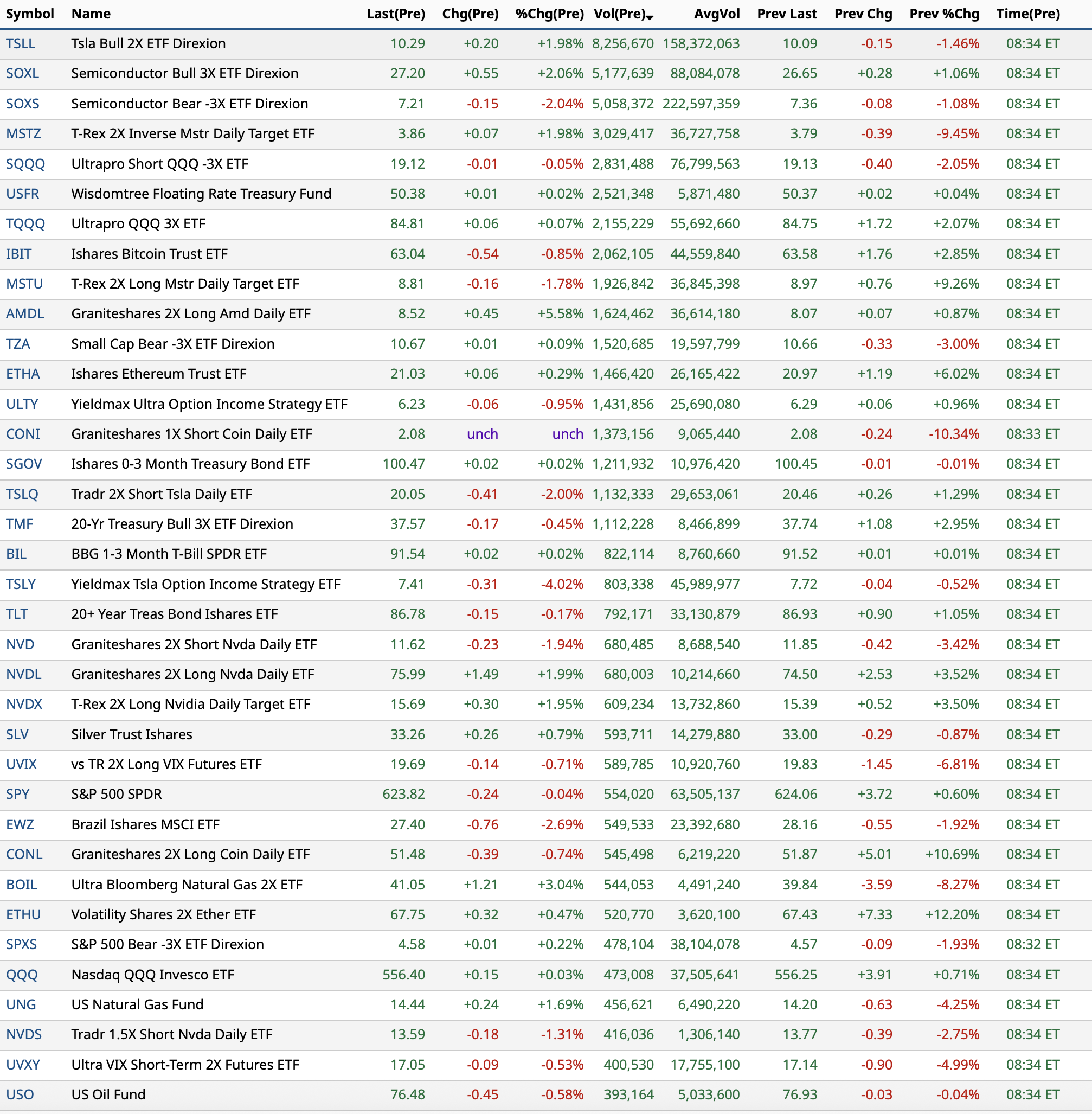Open the USO ticker link
Image resolution: width=1092 pixels, height=1114 pixels.
(20, 1094)
